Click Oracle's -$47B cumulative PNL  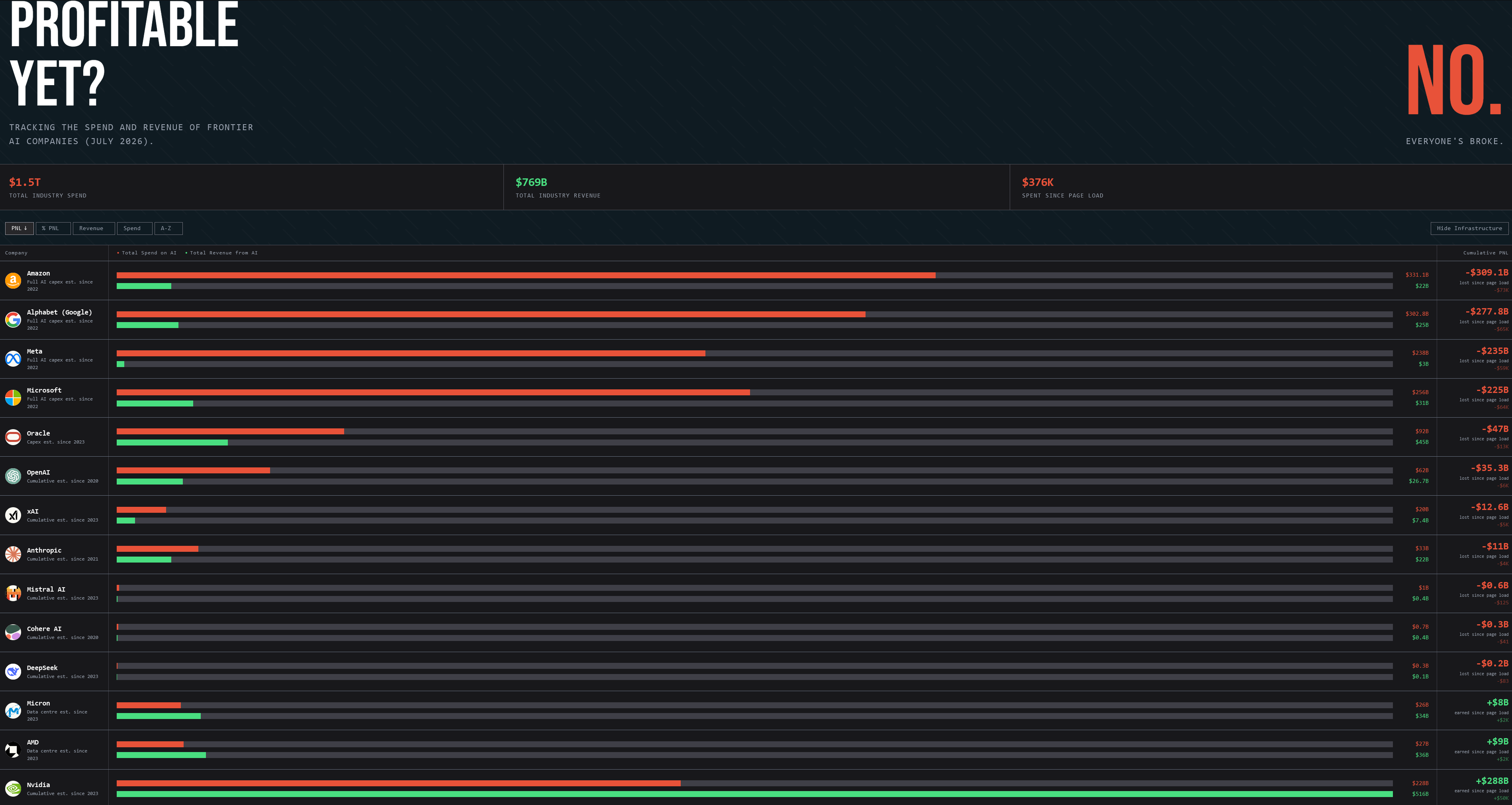pos(1494,429)
